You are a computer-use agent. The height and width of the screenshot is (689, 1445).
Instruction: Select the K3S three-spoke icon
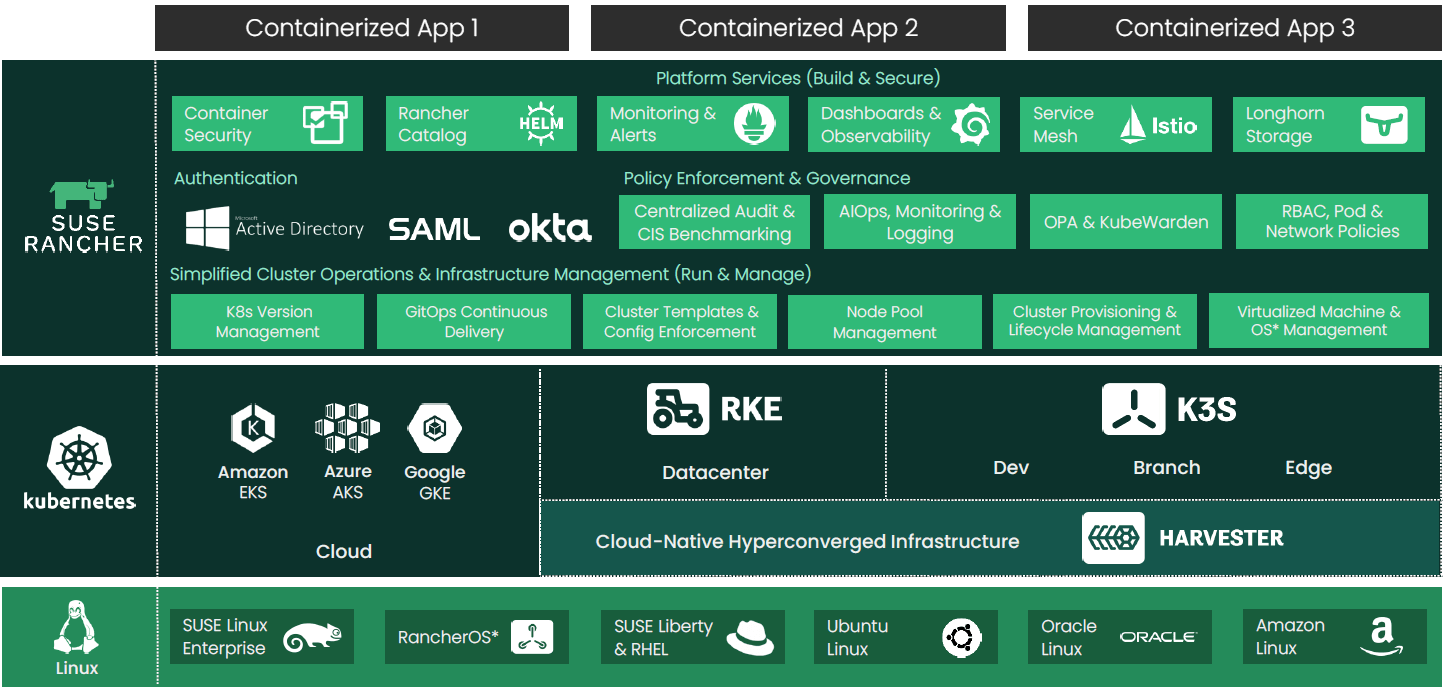point(1133,409)
